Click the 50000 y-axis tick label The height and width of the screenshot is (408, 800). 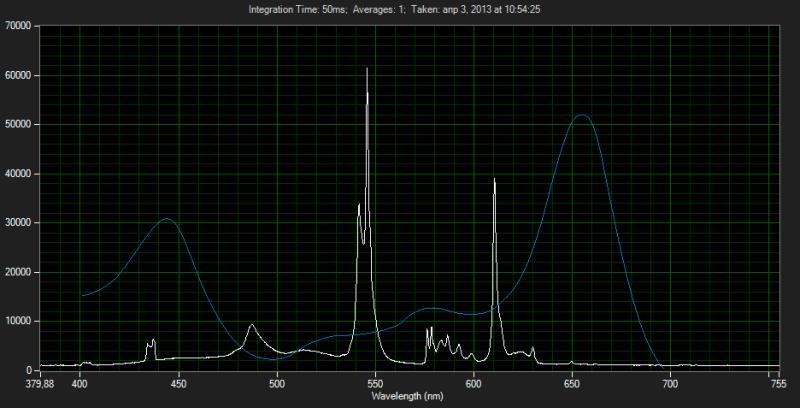click(x=19, y=124)
